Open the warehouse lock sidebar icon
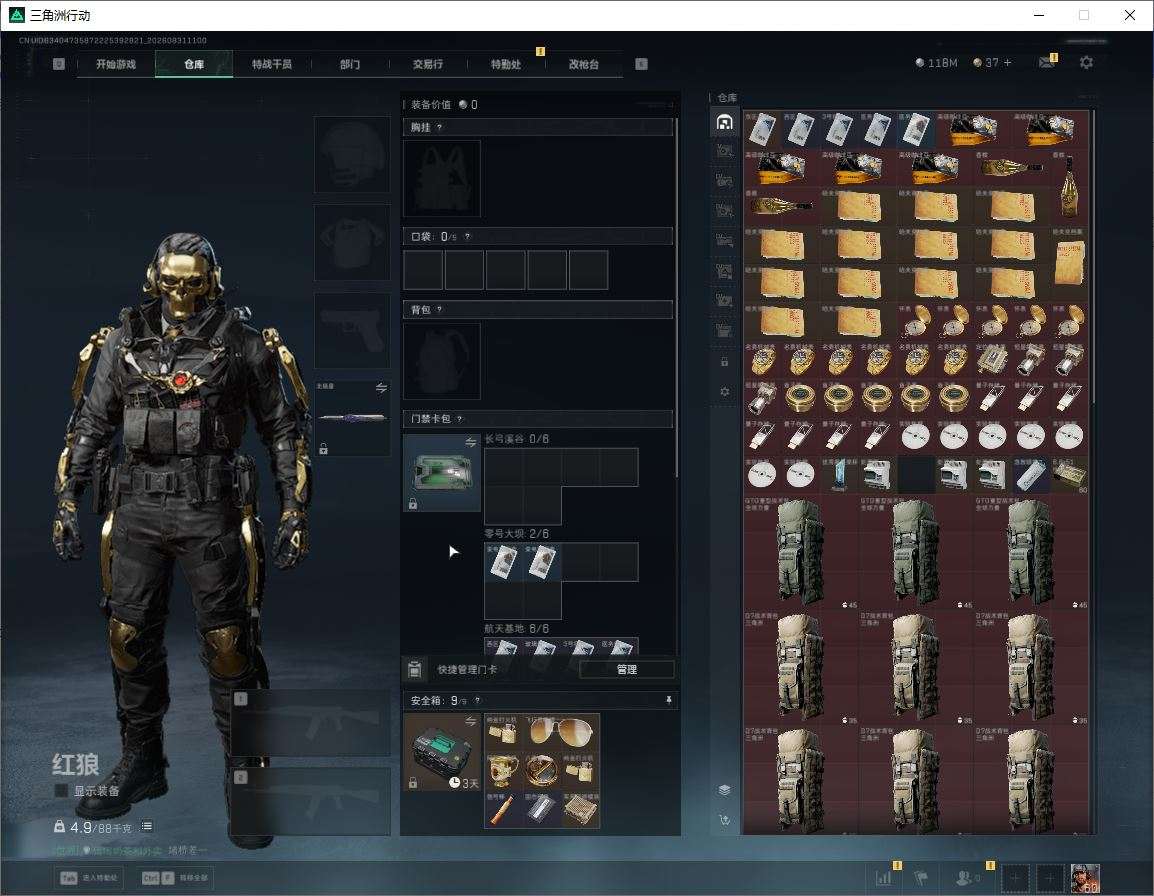1154x896 pixels. [725, 361]
